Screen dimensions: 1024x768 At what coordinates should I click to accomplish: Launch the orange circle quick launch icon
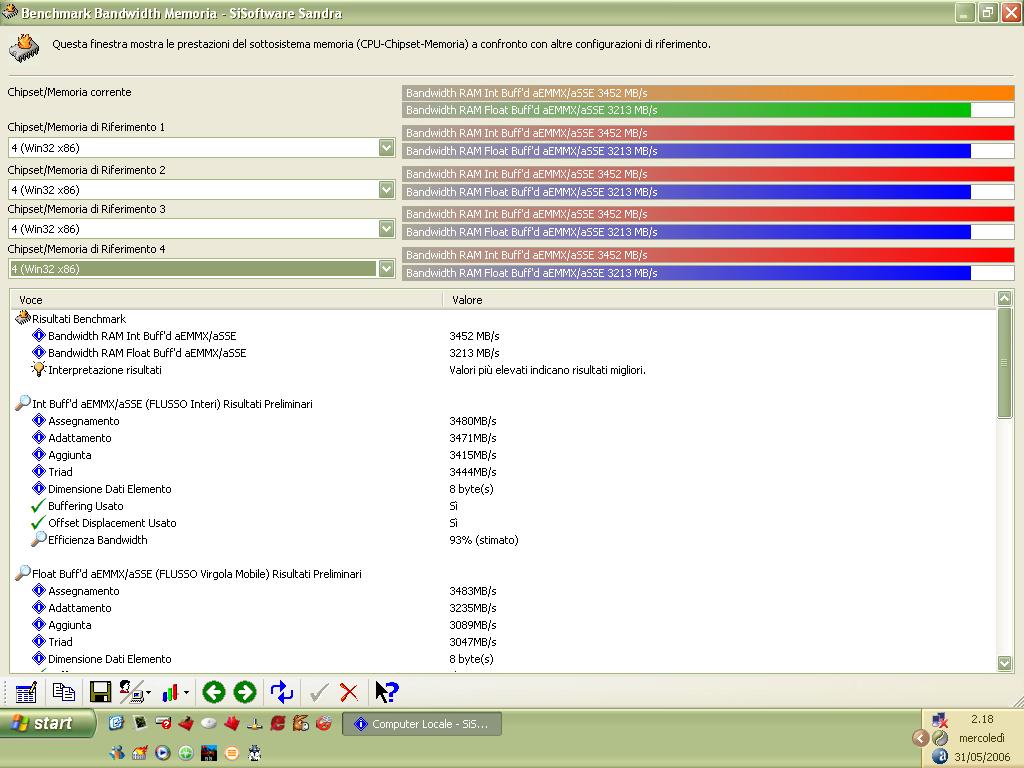tap(231, 753)
